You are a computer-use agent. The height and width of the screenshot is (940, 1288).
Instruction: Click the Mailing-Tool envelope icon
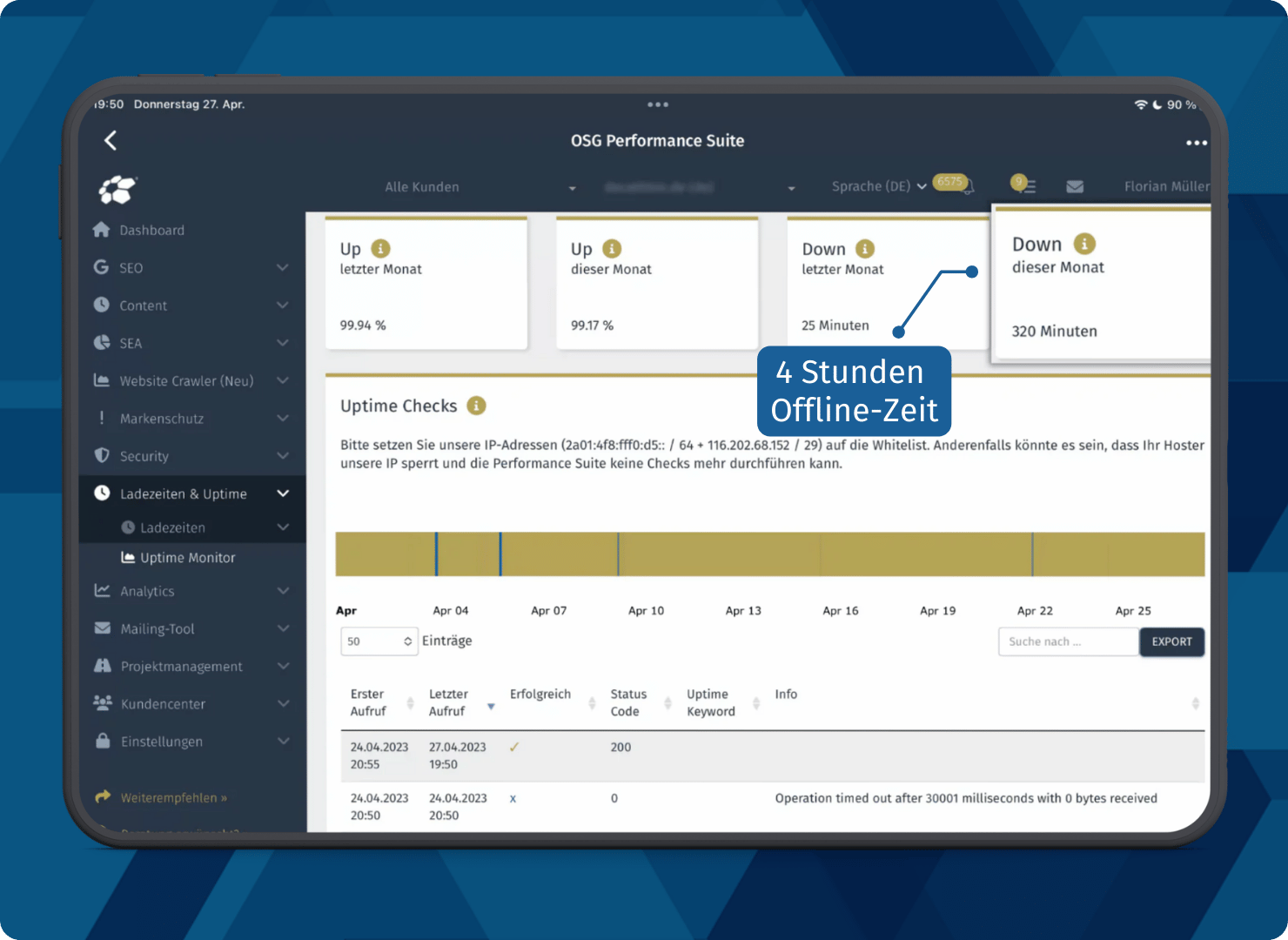[x=102, y=628]
